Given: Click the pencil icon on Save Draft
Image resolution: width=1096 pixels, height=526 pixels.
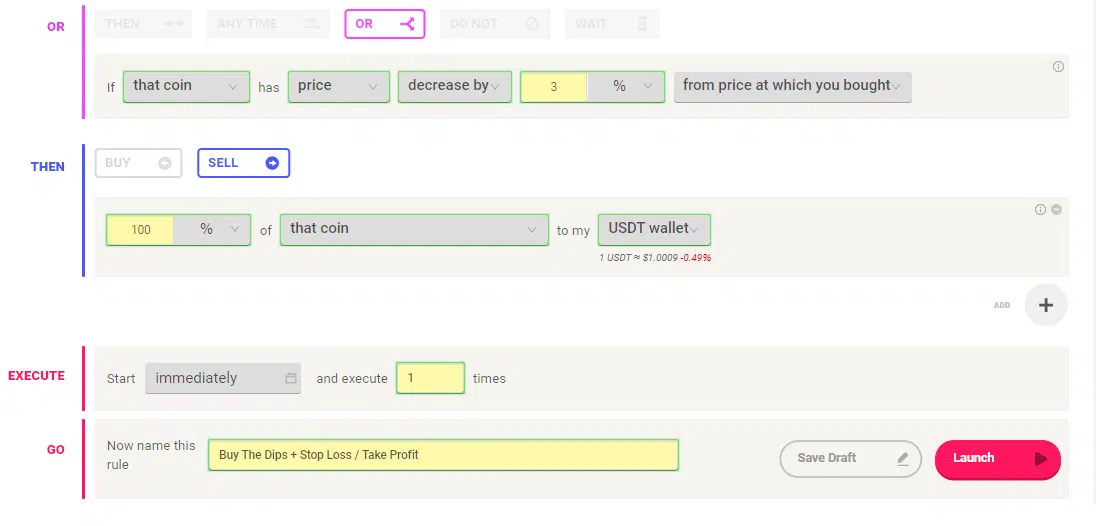Looking at the screenshot, I should pyautogui.click(x=902, y=458).
